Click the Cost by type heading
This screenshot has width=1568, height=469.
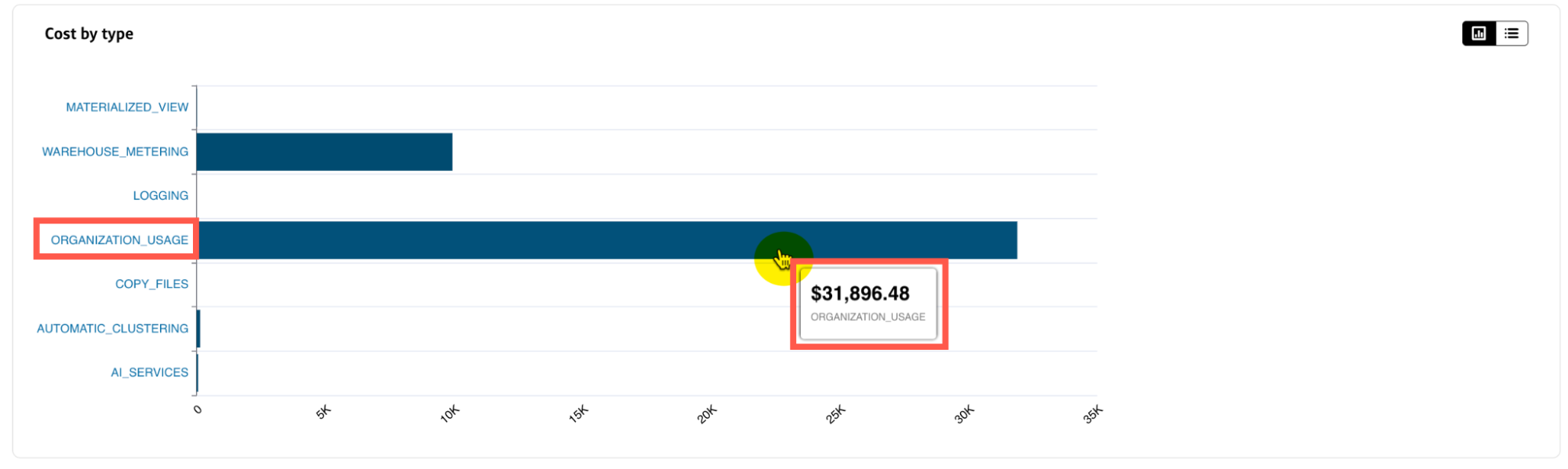pos(89,34)
